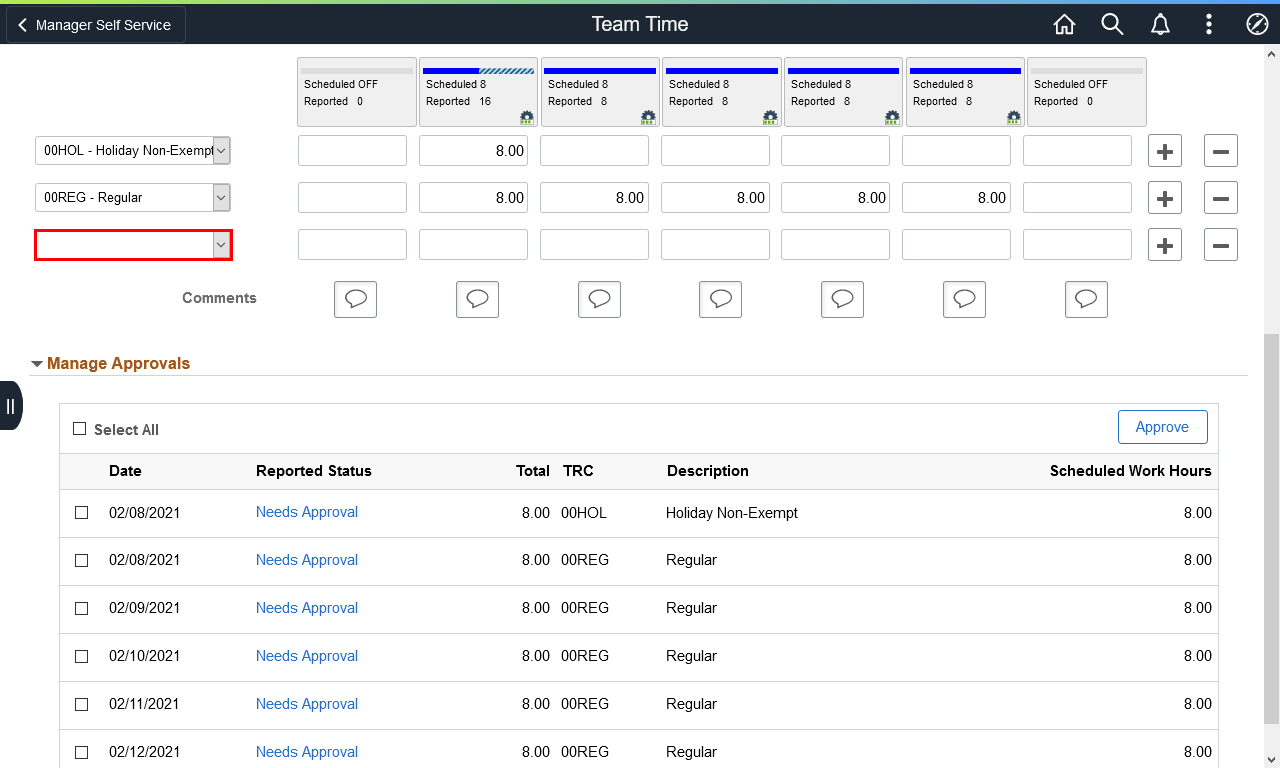Check the 02/12/2021 row checkbox
1280x768 pixels.
pos(82,753)
